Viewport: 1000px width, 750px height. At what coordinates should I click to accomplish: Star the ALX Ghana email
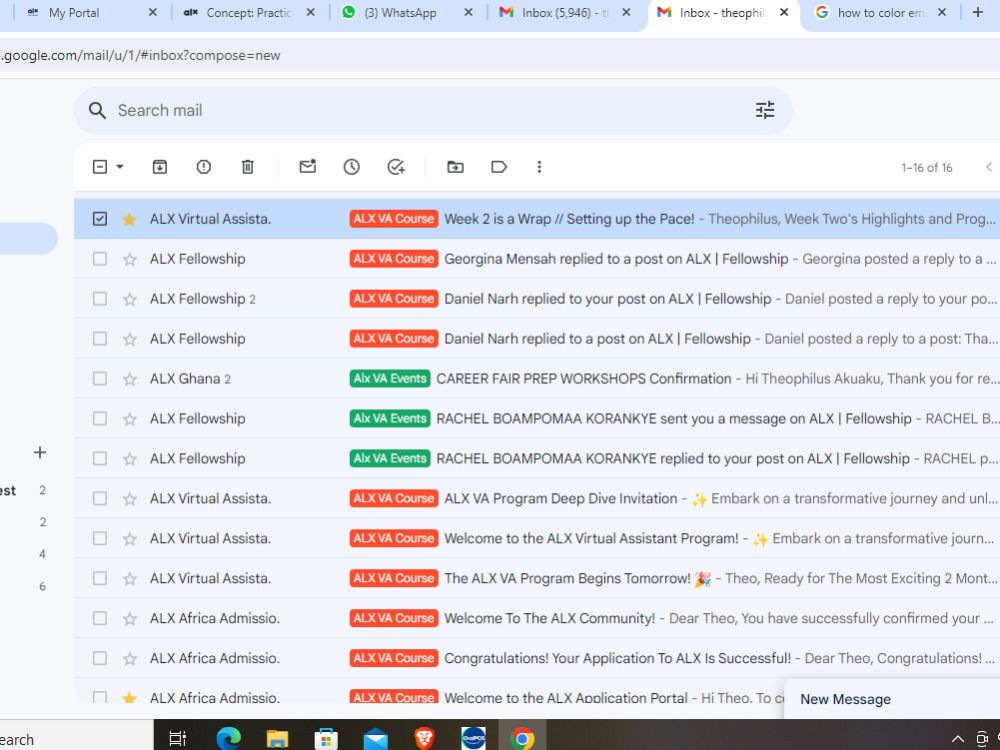click(x=129, y=379)
